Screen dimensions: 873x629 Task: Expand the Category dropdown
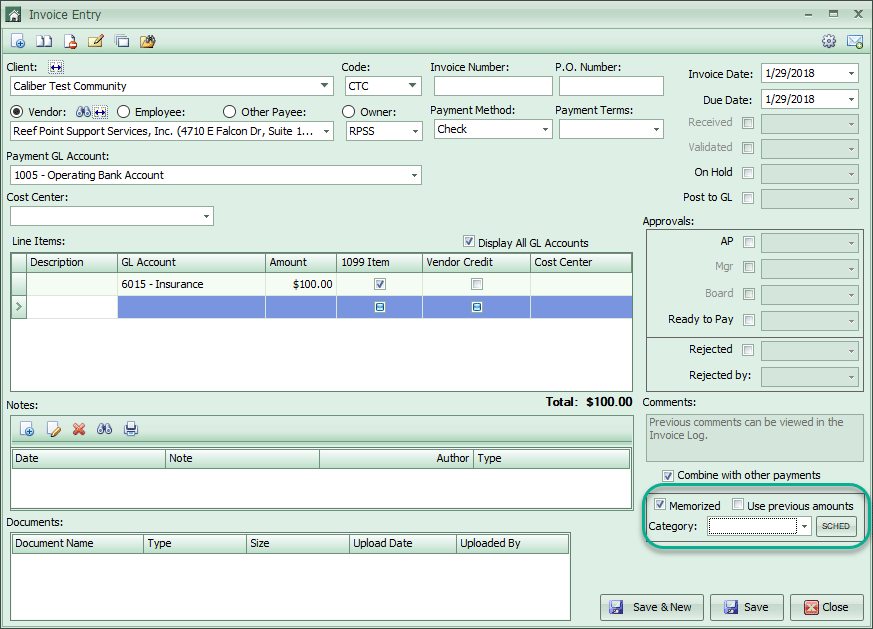[x=805, y=526]
